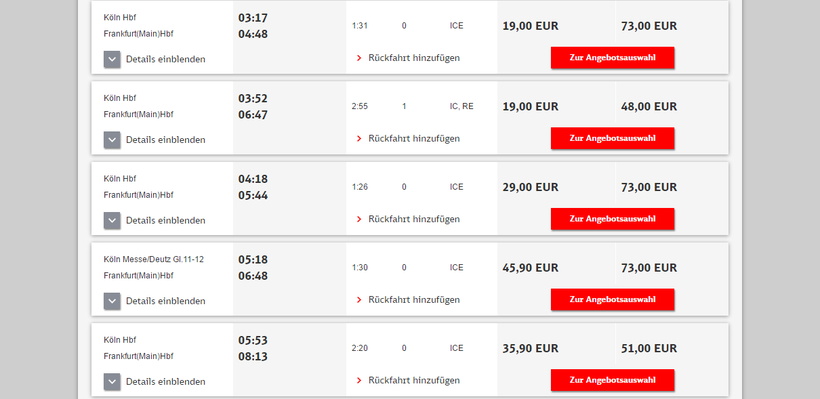Click red arrow icon next to Rückfahrt hinzufügen for 03:17 trip
Screen dimensions: 820x399
359,58
